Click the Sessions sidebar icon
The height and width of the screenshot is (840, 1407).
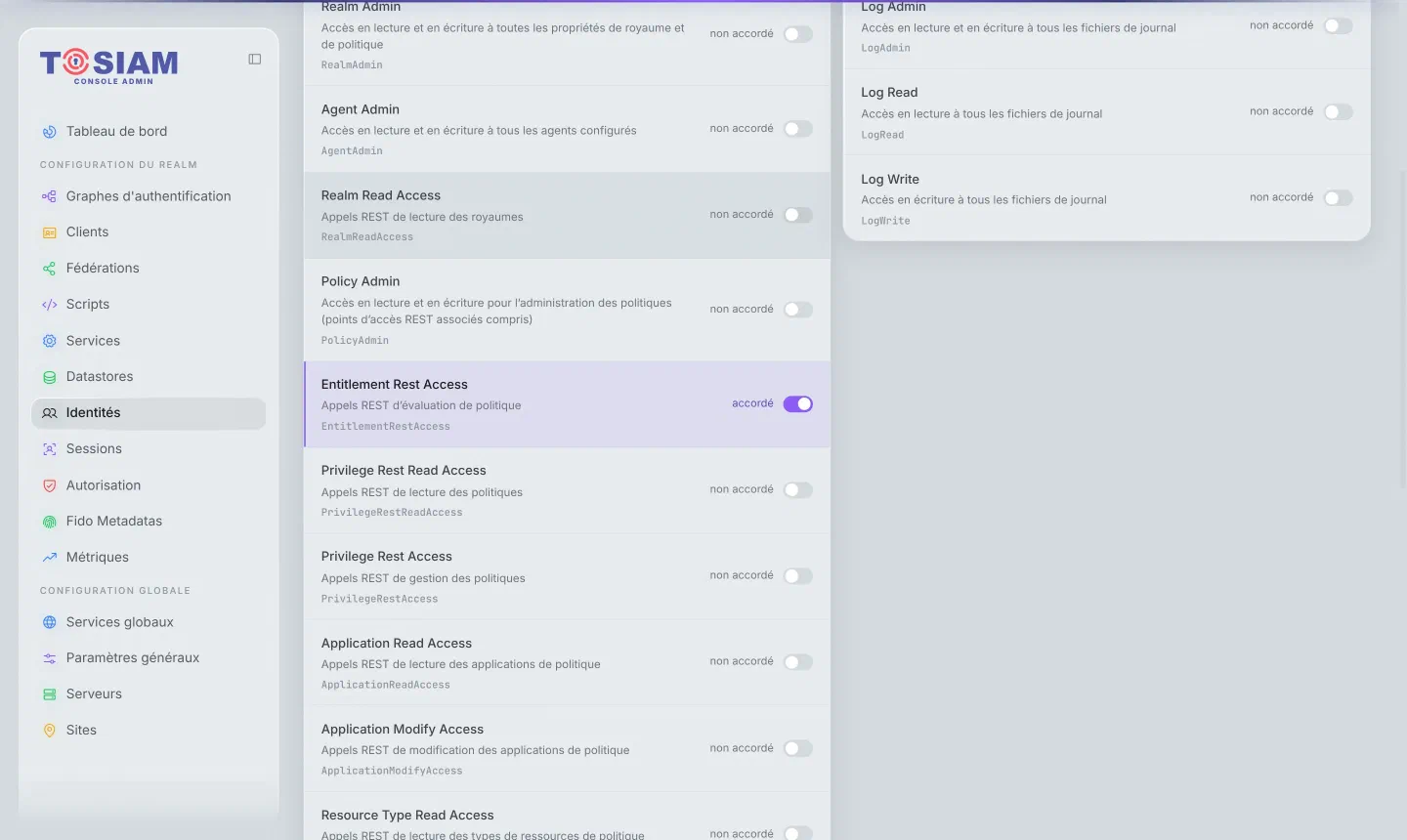[50, 449]
